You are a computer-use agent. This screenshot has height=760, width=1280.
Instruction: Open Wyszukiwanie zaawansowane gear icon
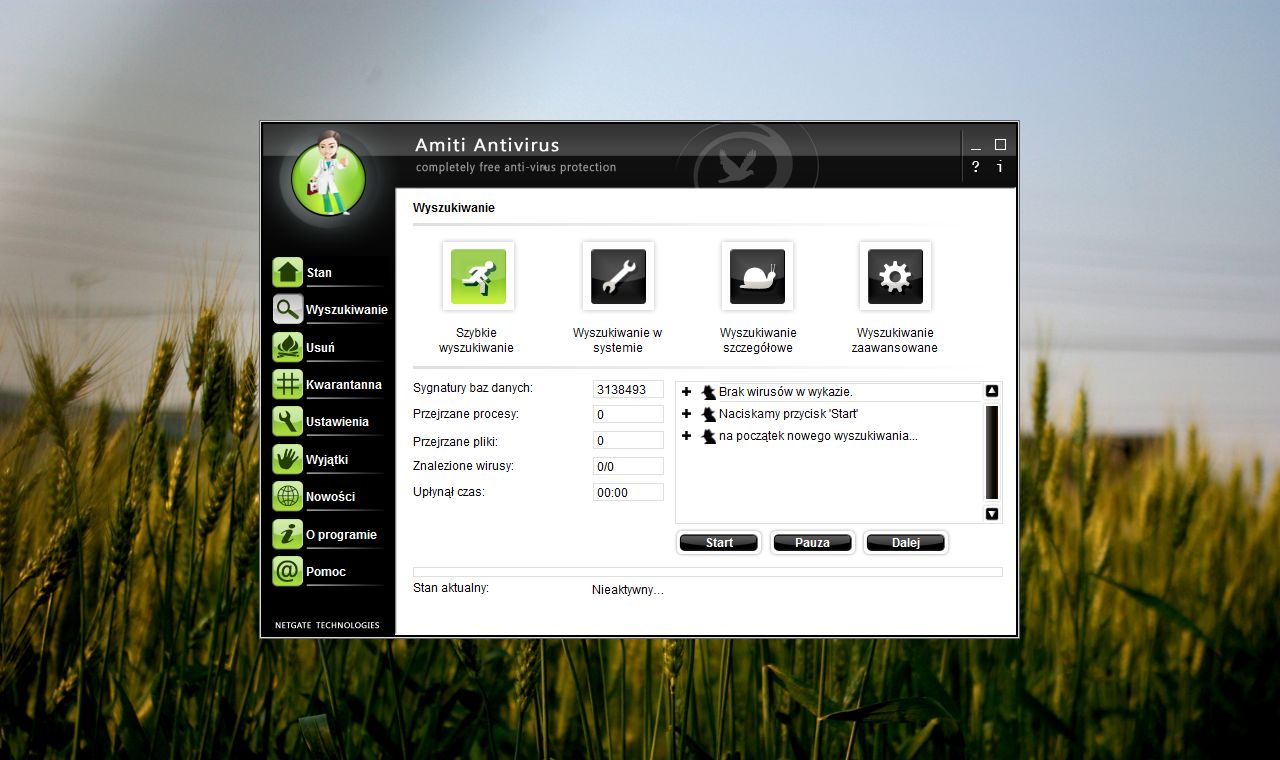point(895,276)
